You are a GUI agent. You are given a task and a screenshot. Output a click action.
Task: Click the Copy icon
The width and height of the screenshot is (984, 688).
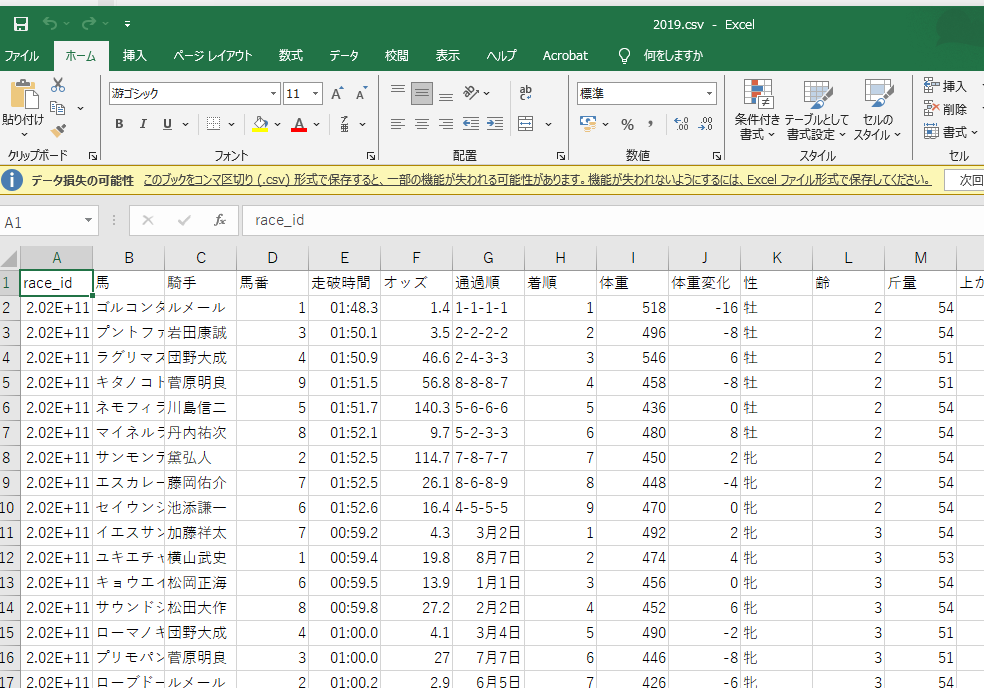(58, 108)
